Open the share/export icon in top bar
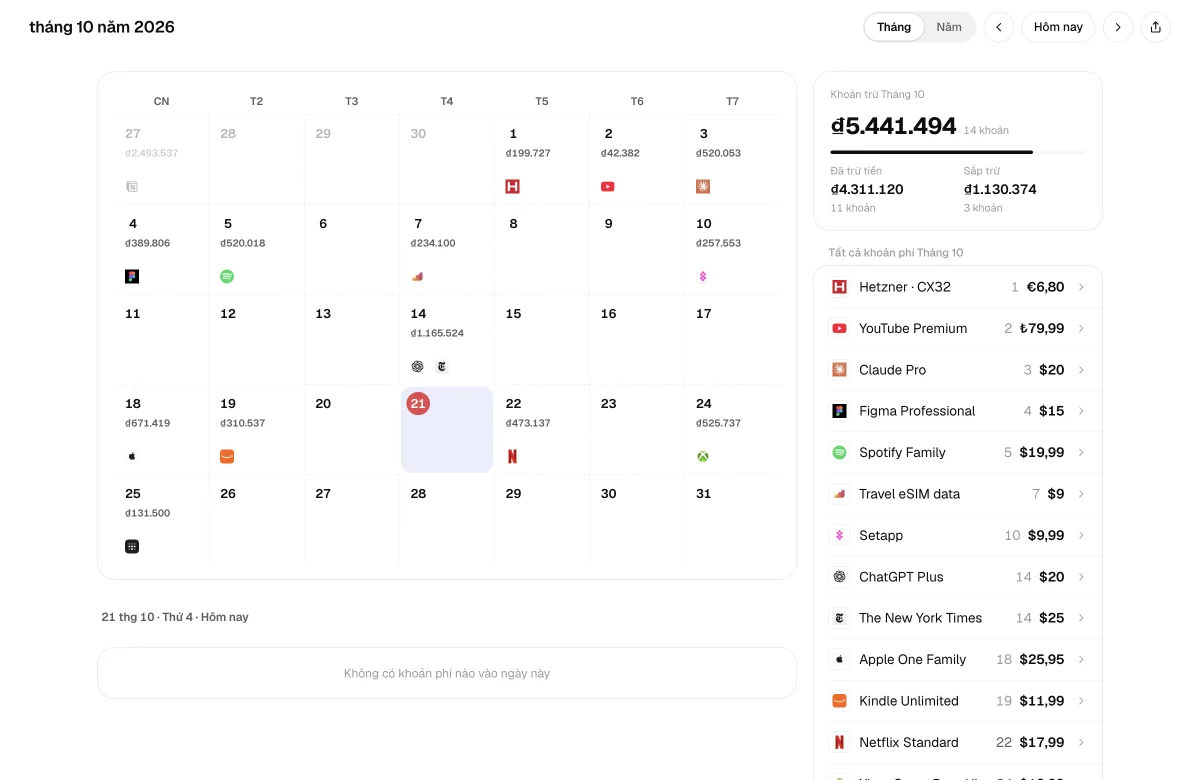 [x=1155, y=27]
